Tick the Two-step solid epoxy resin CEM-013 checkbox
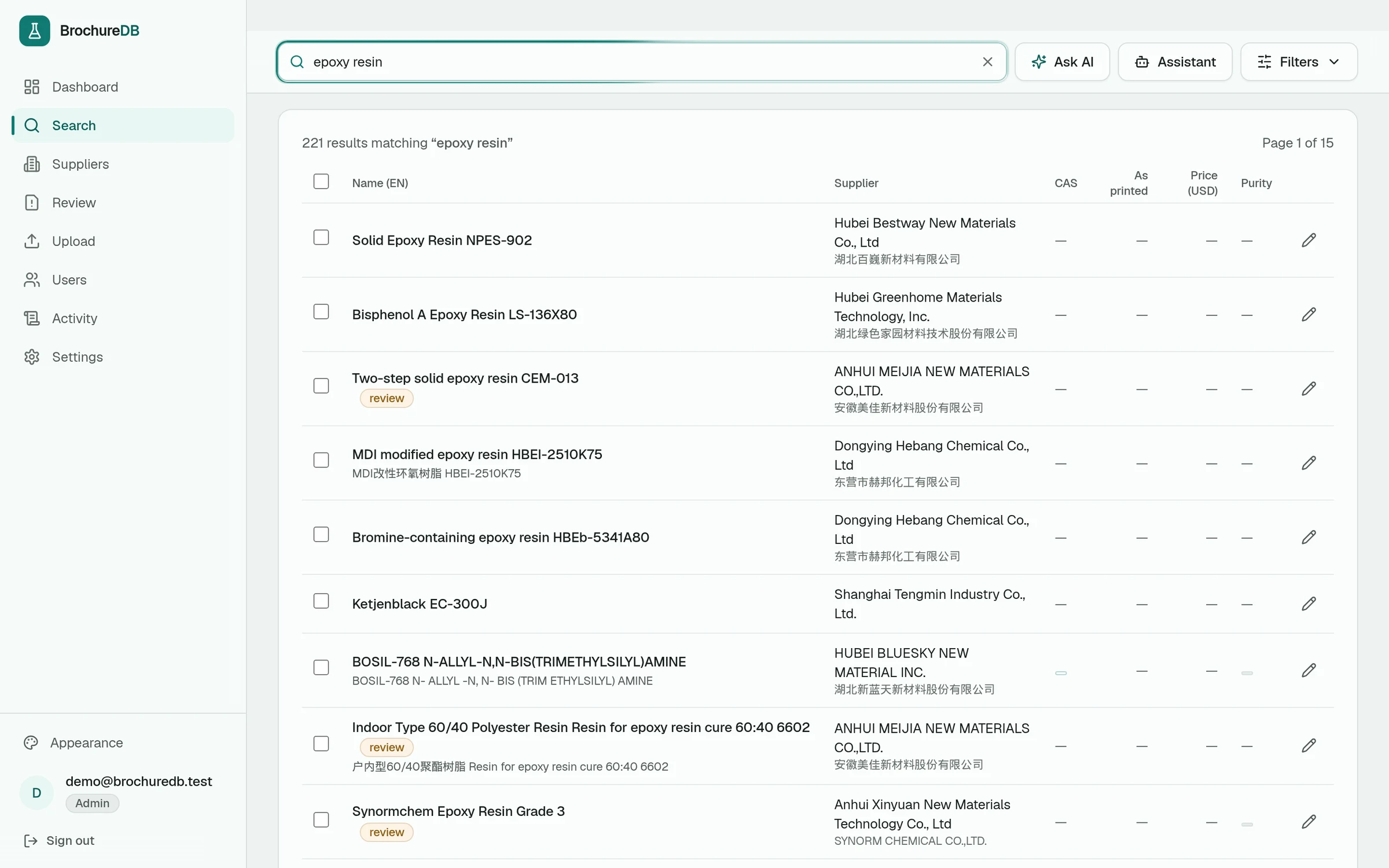The image size is (1389, 868). [321, 386]
